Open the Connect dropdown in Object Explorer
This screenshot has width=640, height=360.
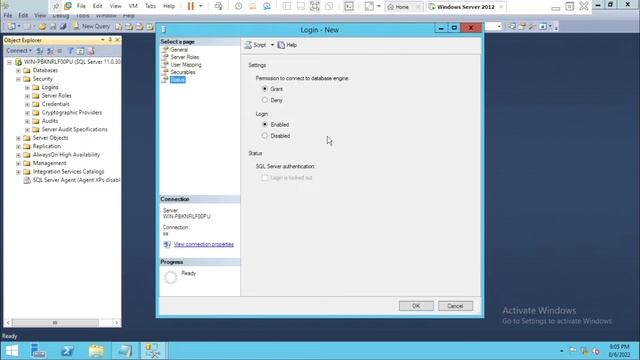click(19, 51)
